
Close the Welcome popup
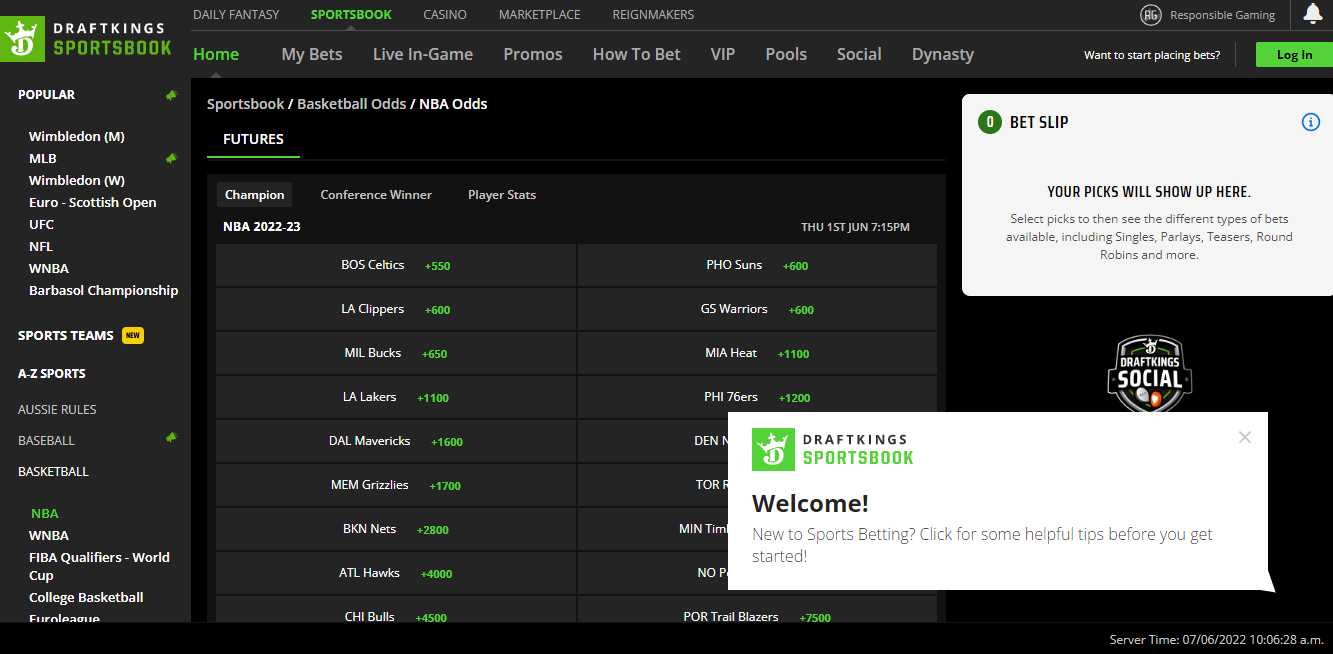1244,437
